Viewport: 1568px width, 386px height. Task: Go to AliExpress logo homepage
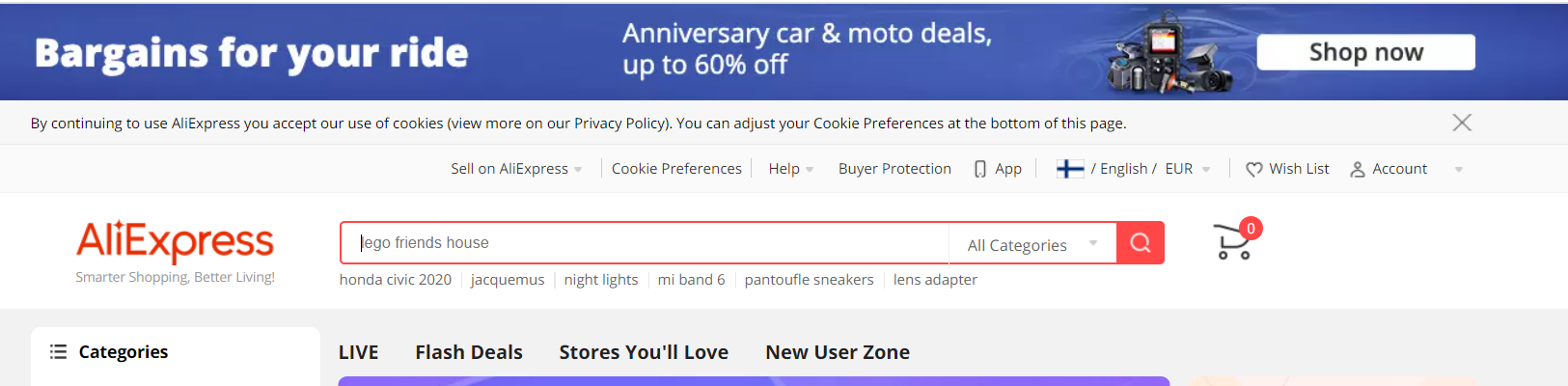pyautogui.click(x=176, y=241)
